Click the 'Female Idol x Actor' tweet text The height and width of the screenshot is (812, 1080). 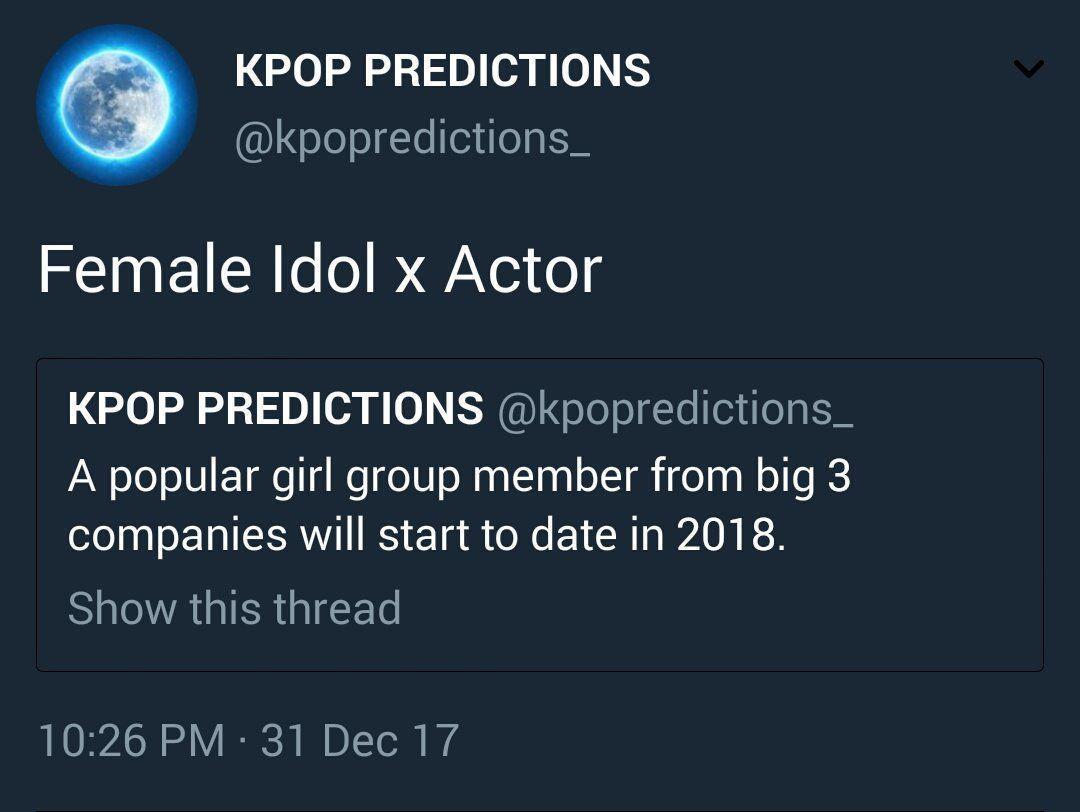(320, 270)
